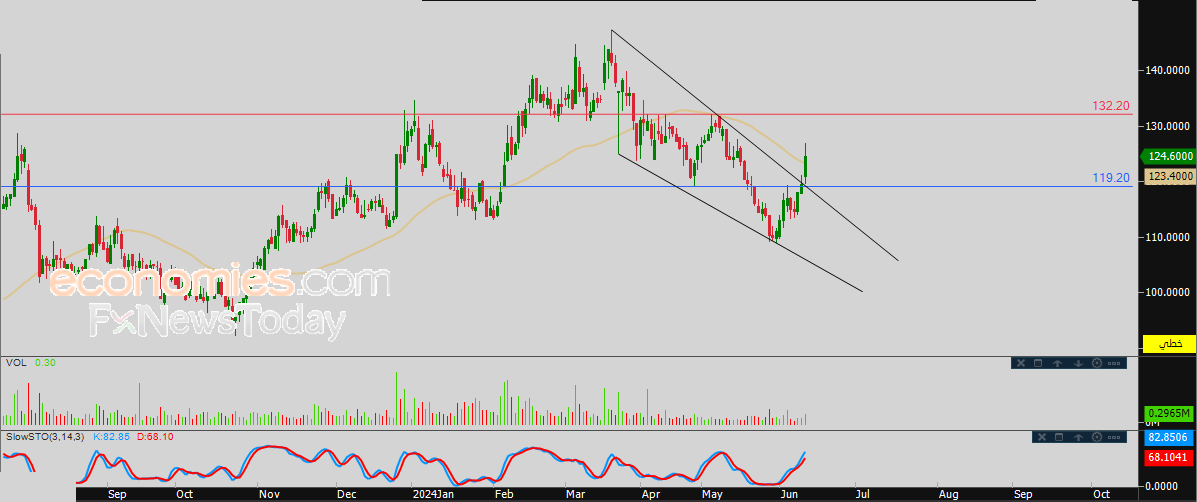This screenshot has height=502, width=1197.
Task: Click the Mar label on time axis
Action: point(576,494)
